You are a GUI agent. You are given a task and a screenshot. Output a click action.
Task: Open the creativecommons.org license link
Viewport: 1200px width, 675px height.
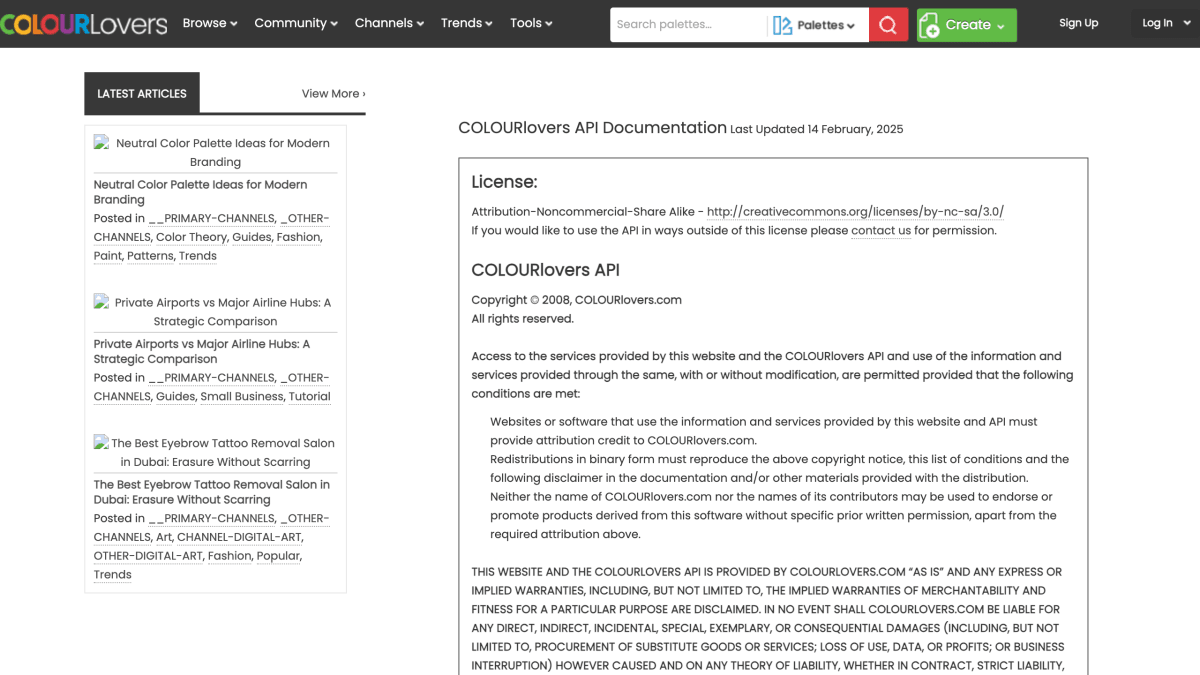855,212
